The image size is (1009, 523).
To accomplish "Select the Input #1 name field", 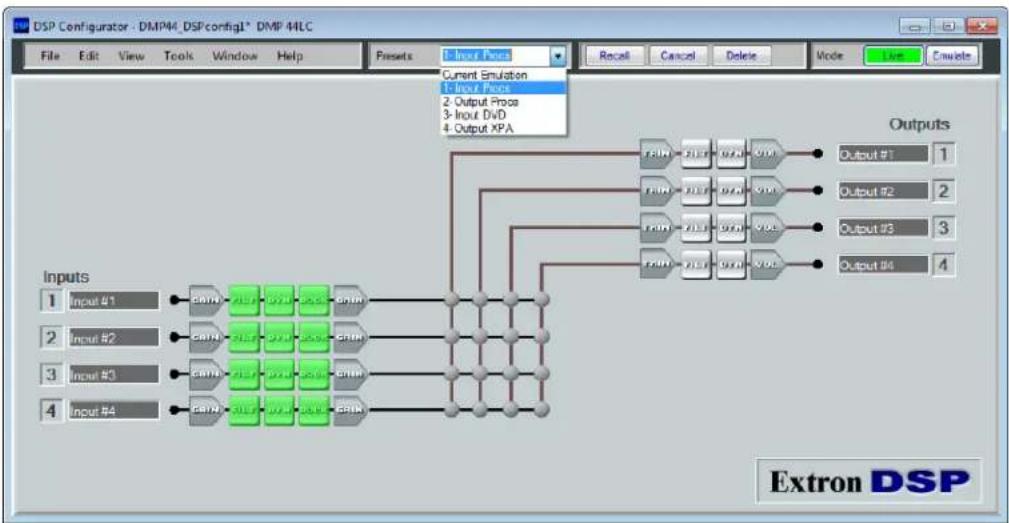I will tap(113, 300).
